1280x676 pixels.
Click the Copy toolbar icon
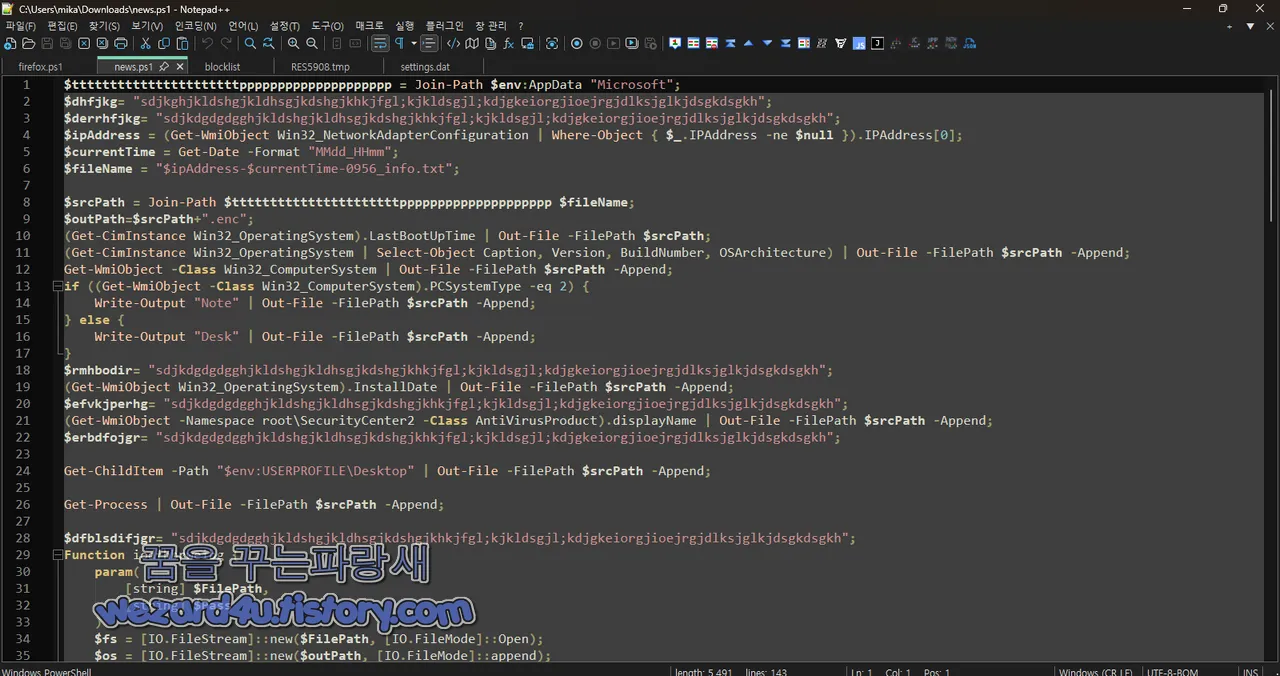point(164,44)
